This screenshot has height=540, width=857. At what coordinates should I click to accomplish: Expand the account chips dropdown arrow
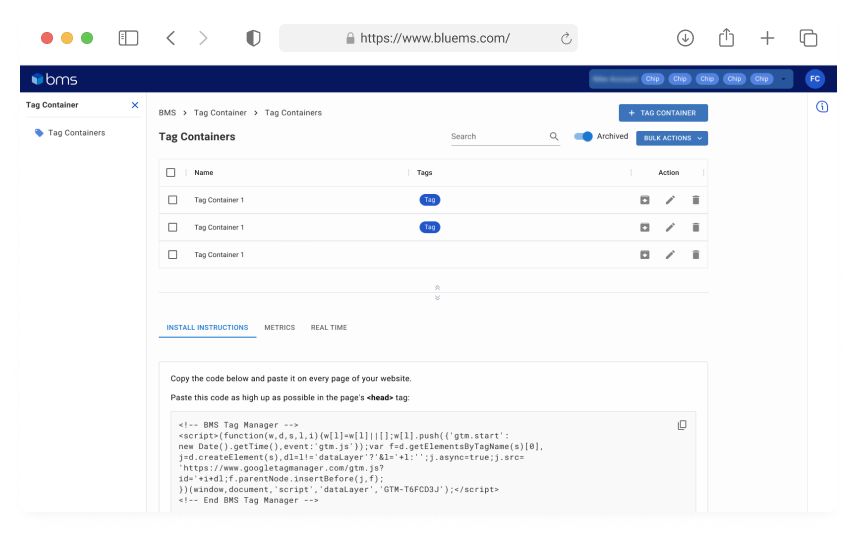[783, 79]
